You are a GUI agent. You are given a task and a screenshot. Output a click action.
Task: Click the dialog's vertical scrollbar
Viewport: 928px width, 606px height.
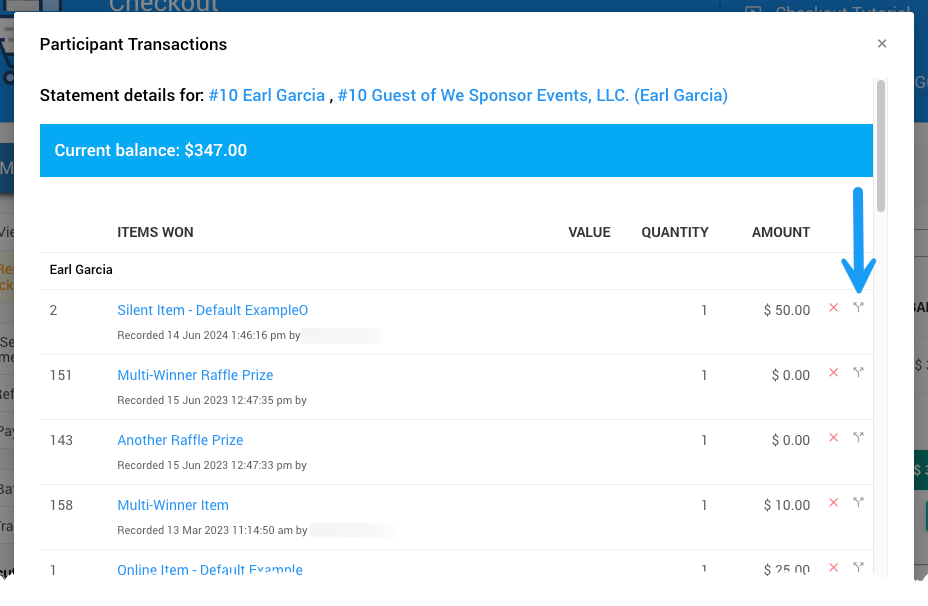pyautogui.click(x=881, y=145)
